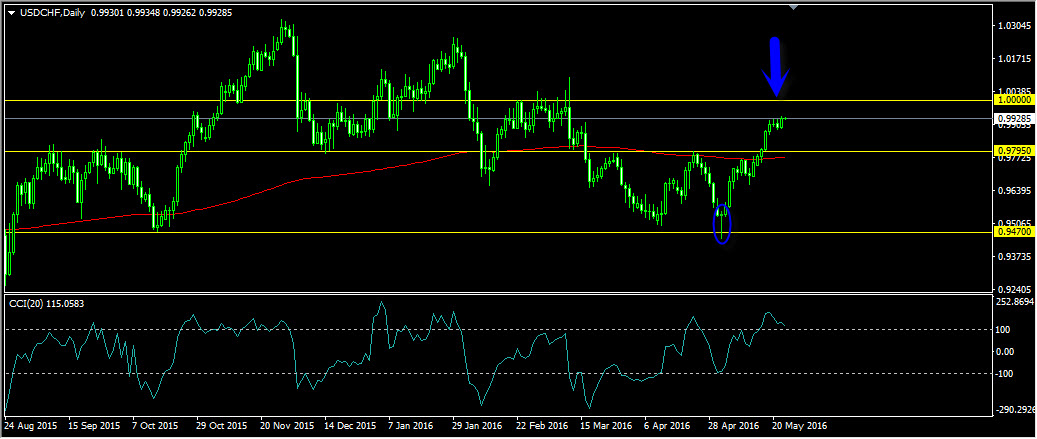Select the USDCHF,Daily chart title text
Screen dimensions: 1037x439
(52, 13)
